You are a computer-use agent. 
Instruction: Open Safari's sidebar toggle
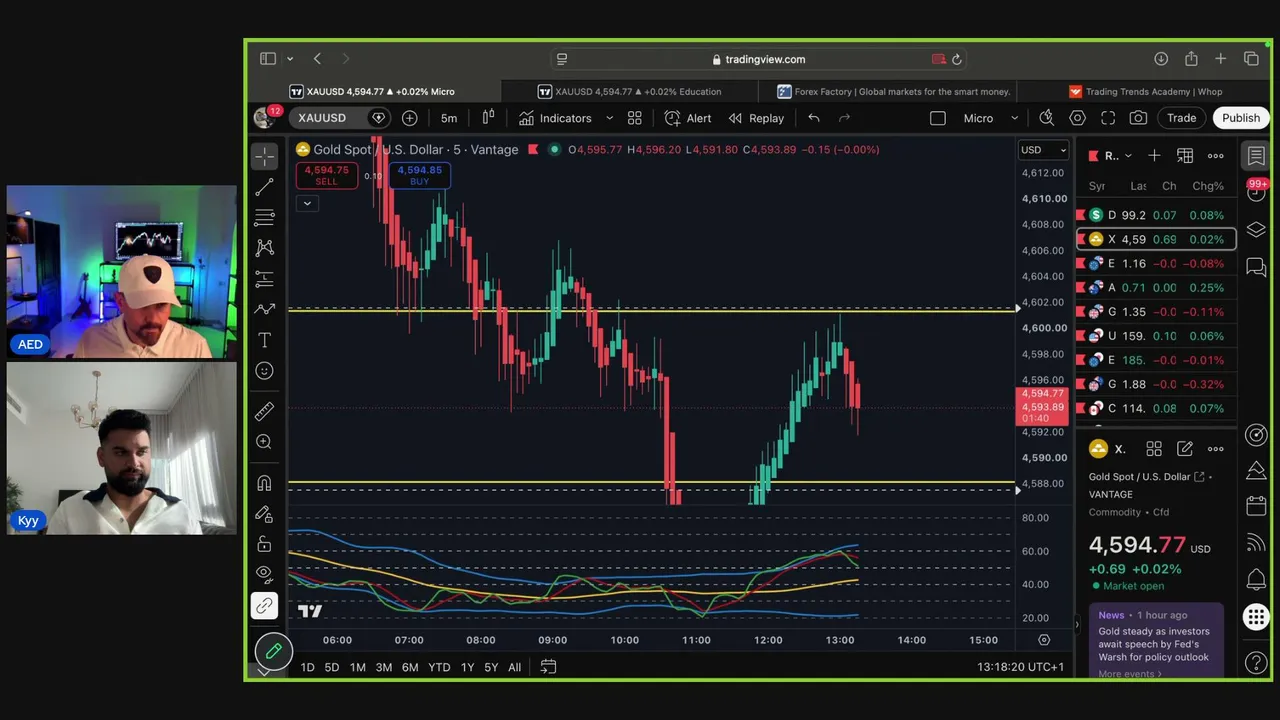click(268, 59)
